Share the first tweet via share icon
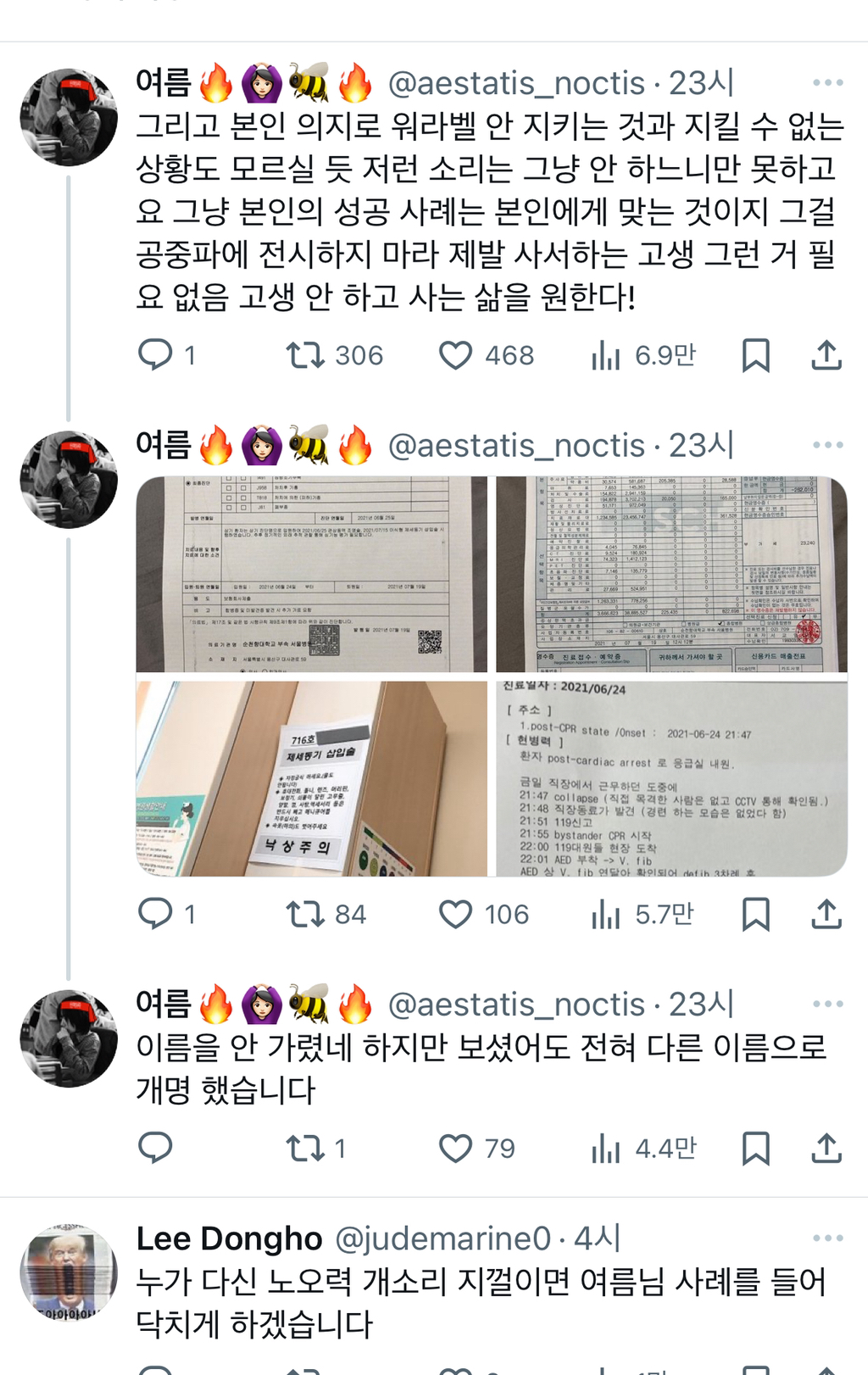Screen dimensions: 868x1375 [826, 354]
